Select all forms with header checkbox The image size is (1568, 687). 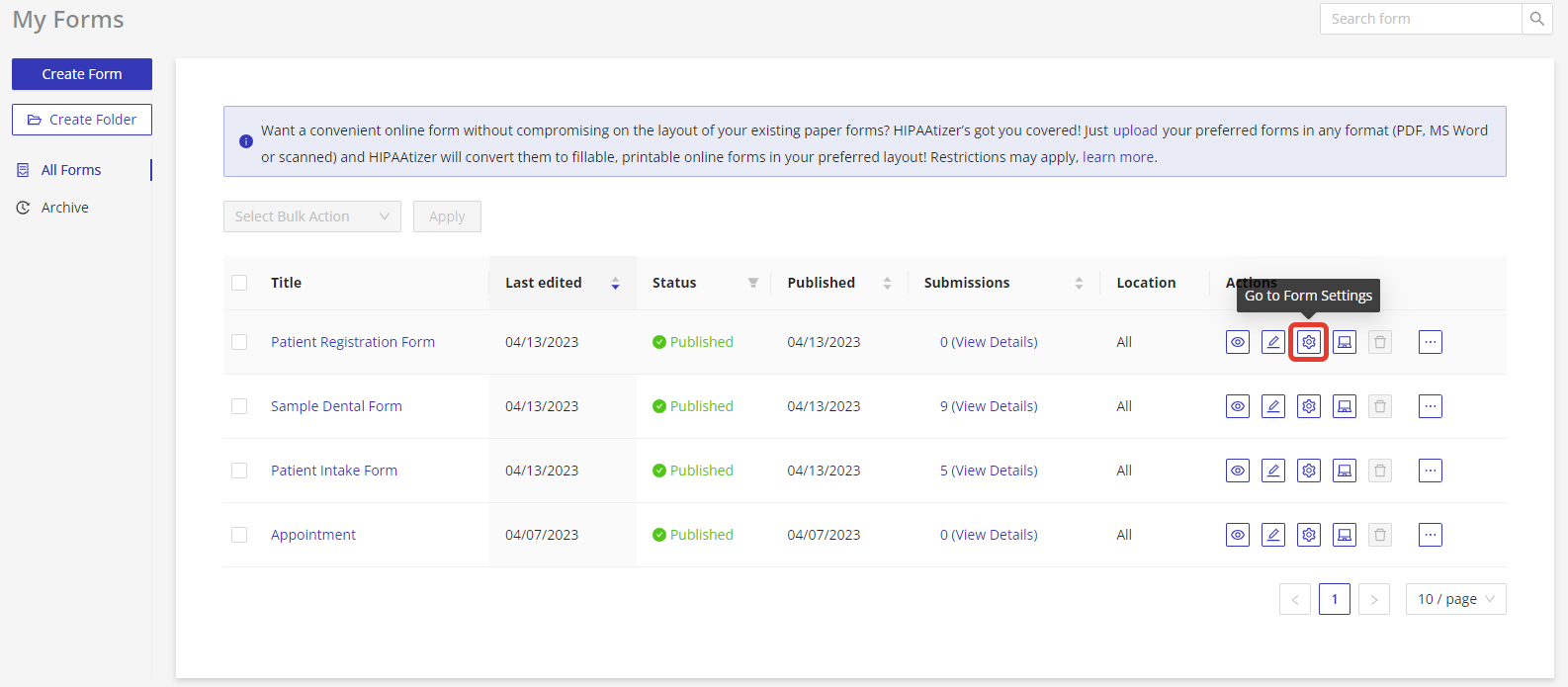click(239, 283)
